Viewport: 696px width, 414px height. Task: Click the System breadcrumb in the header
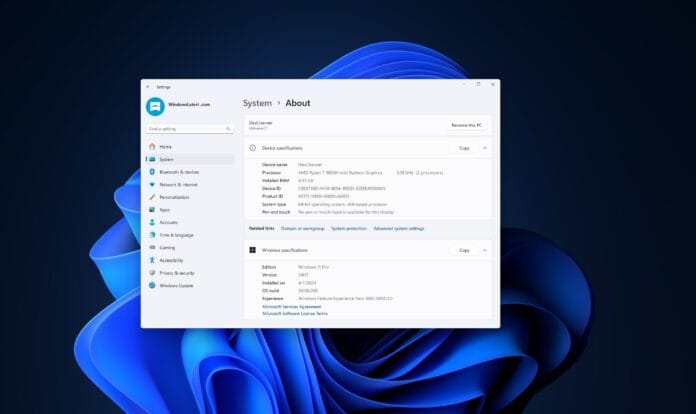coord(257,103)
